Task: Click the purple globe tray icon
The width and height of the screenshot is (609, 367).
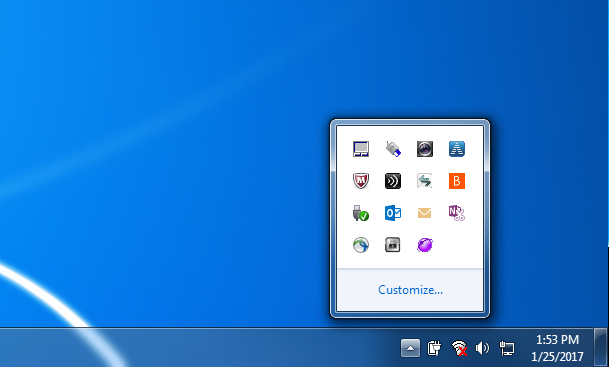Action: click(x=425, y=245)
